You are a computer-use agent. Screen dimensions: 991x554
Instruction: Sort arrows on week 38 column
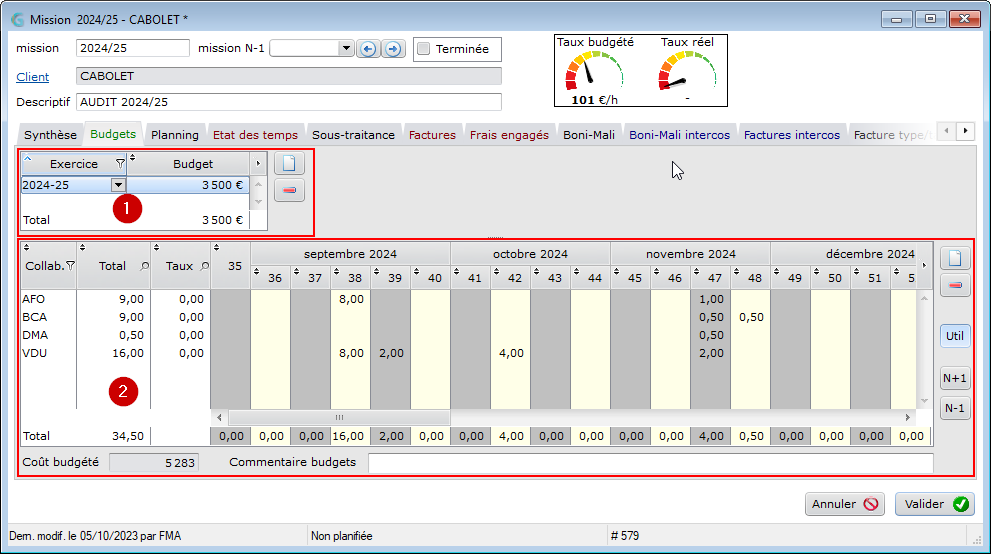click(336, 272)
